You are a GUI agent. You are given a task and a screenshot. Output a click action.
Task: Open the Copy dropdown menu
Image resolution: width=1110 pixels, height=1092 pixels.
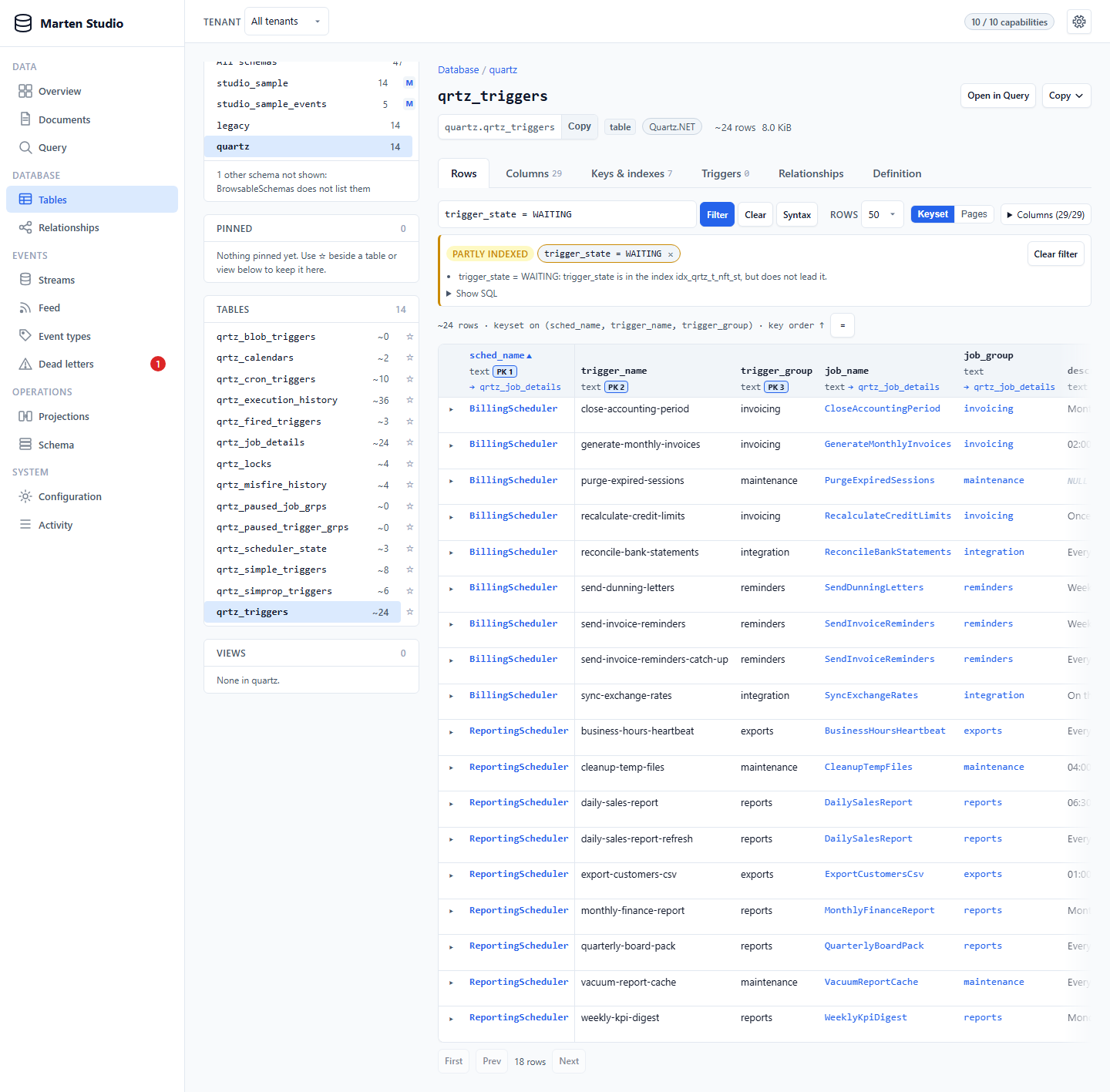click(1066, 96)
